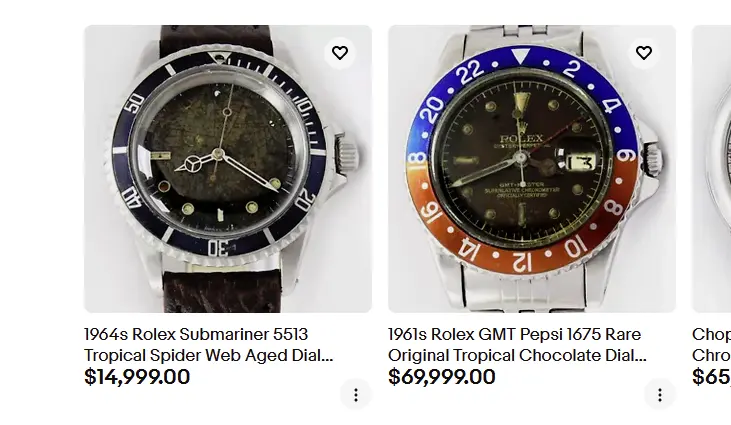The height and width of the screenshot is (425, 731).
Task: Toggle the heart on GMT Pepsi 1675 listing
Action: [x=644, y=53]
